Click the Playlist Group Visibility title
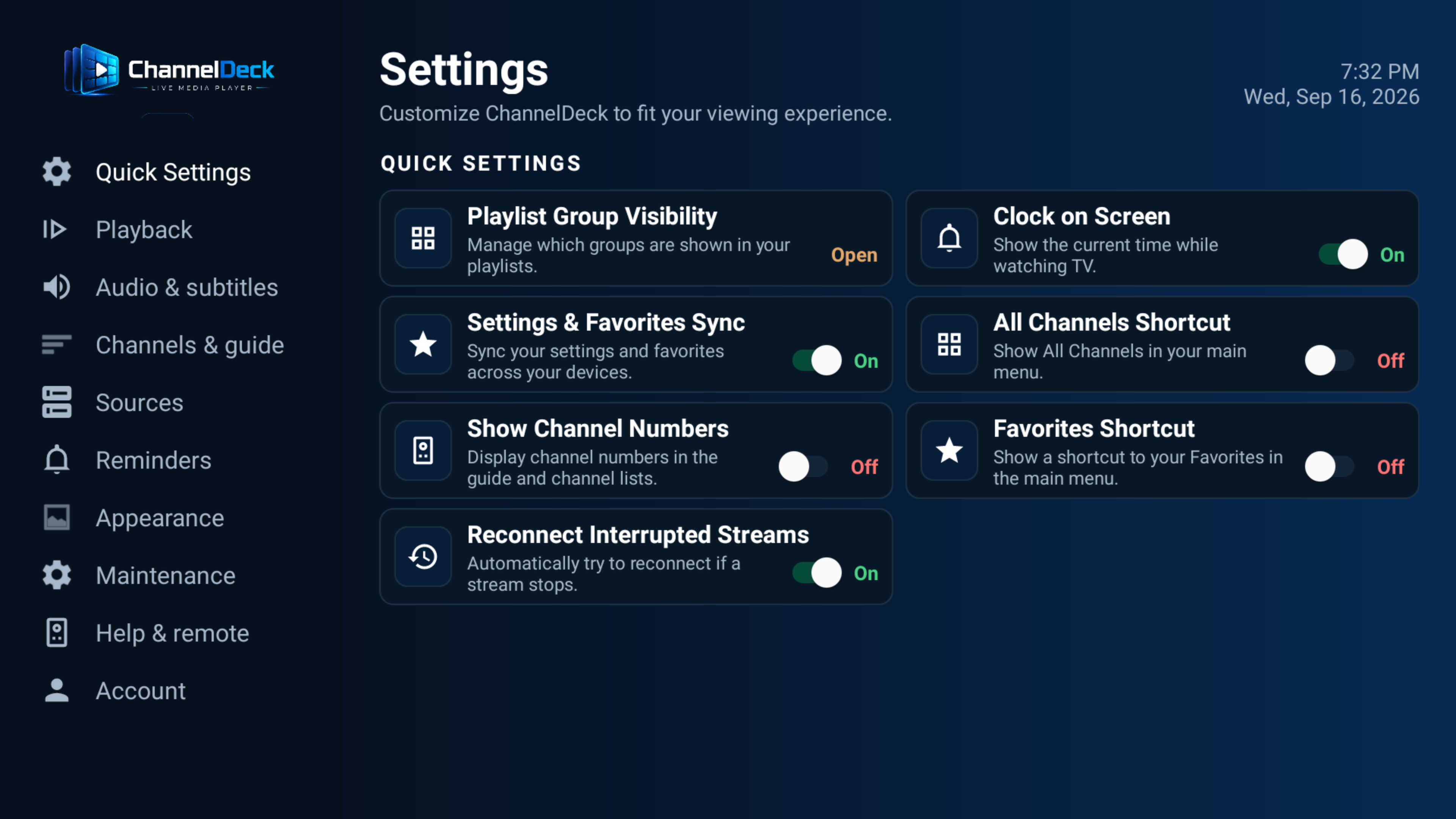This screenshot has height=819, width=1456. pyautogui.click(x=592, y=217)
